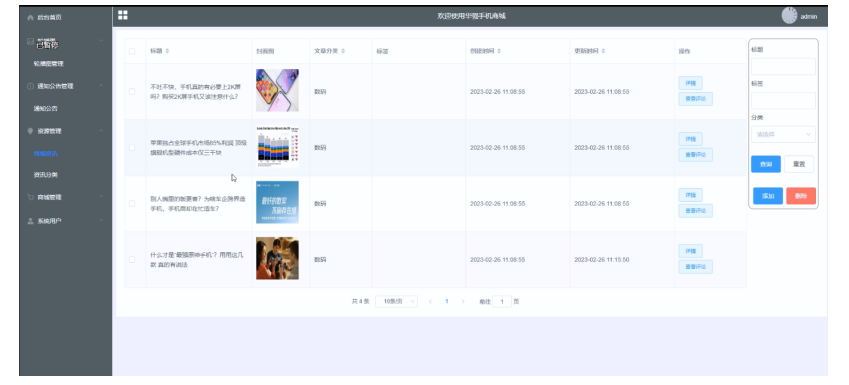Click the grid menu icon in top bar

pyautogui.click(x=123, y=15)
